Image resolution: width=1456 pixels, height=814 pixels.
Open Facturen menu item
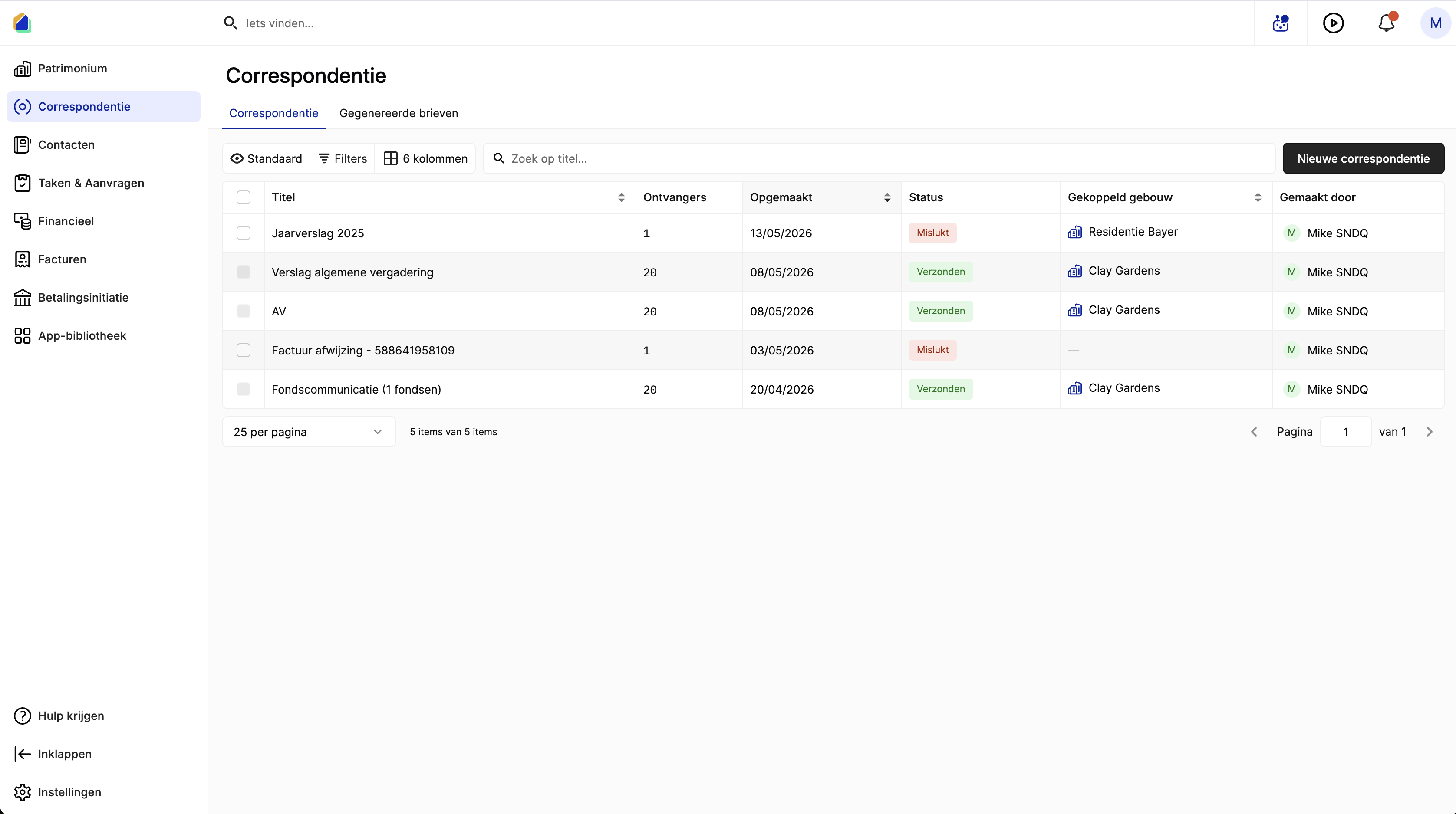click(103, 259)
